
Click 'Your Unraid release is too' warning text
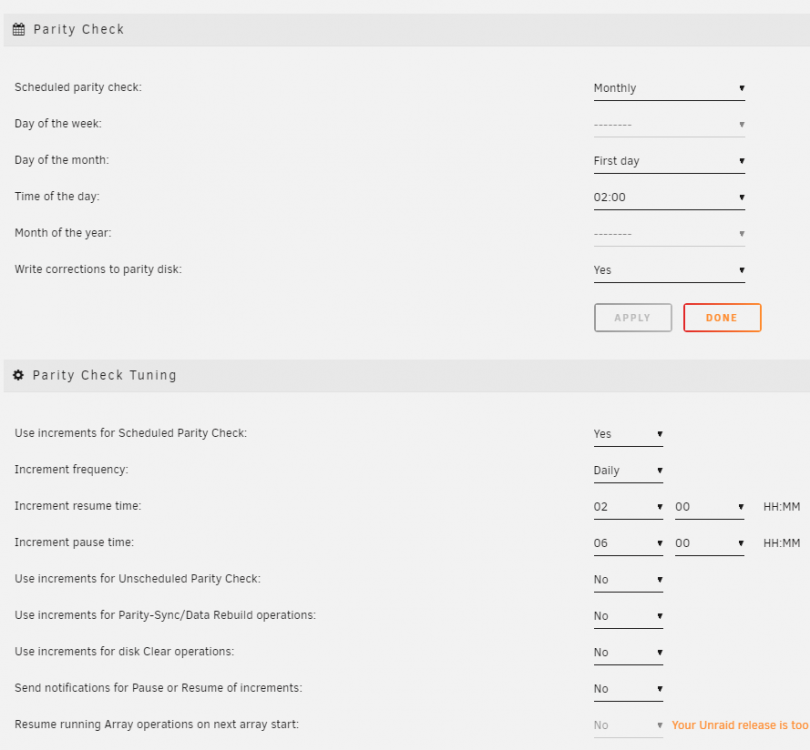[x=740, y=725]
